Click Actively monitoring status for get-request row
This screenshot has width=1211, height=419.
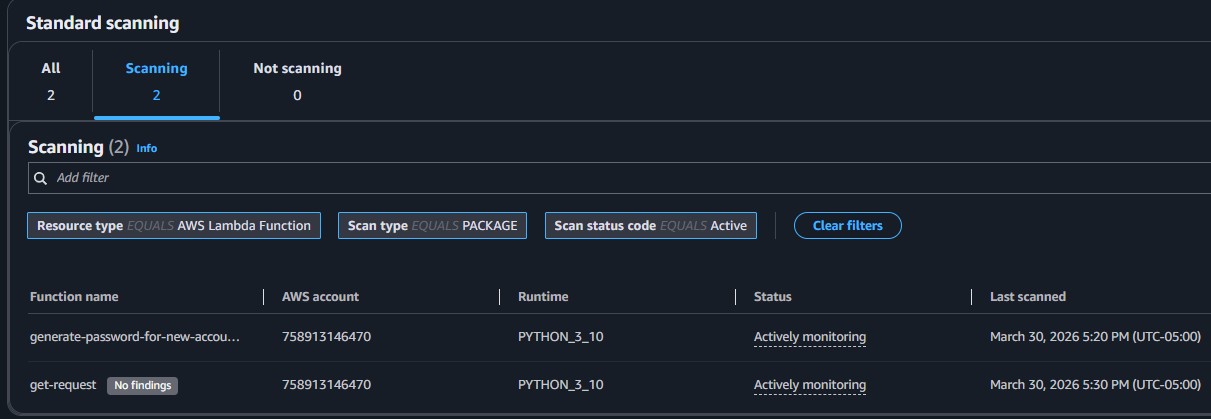[810, 385]
